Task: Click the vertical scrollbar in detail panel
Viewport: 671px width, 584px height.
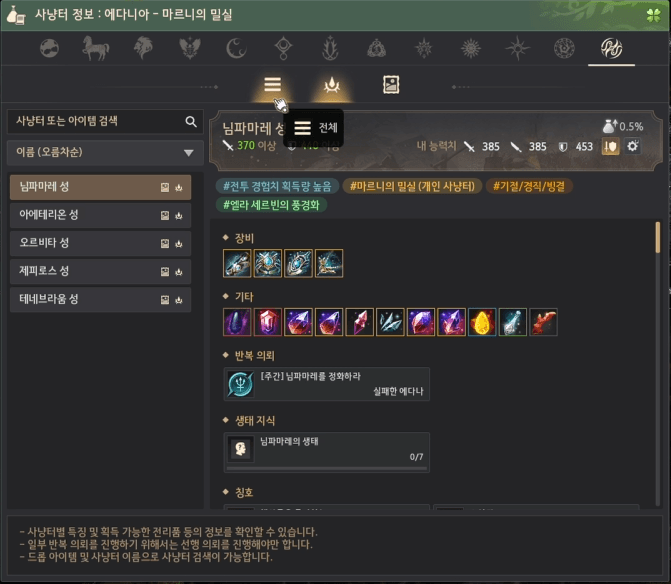Action: [x=658, y=364]
